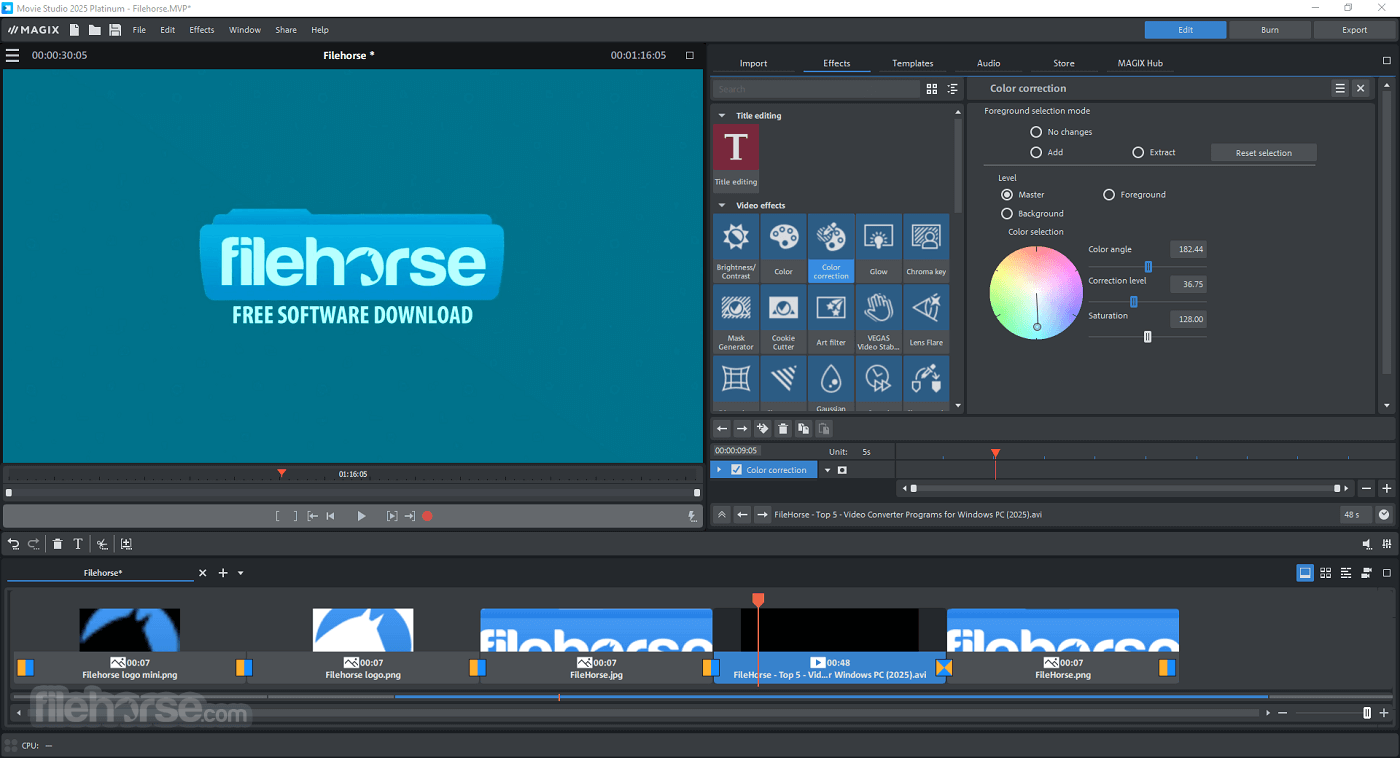Choose the Chroma key effect
This screenshot has width=1400, height=758.
pyautogui.click(x=926, y=248)
